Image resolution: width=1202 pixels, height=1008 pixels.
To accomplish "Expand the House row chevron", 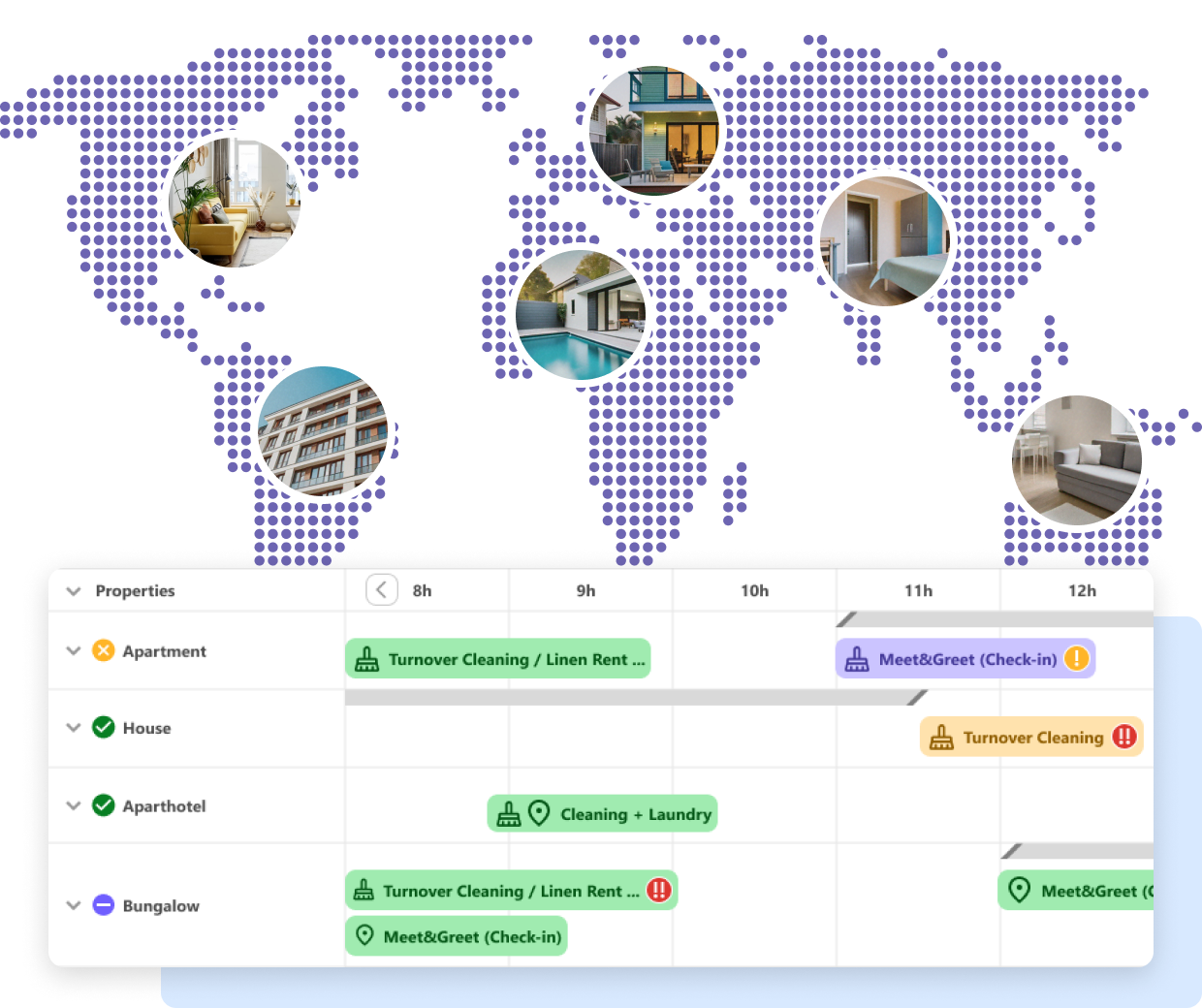I will [x=73, y=728].
